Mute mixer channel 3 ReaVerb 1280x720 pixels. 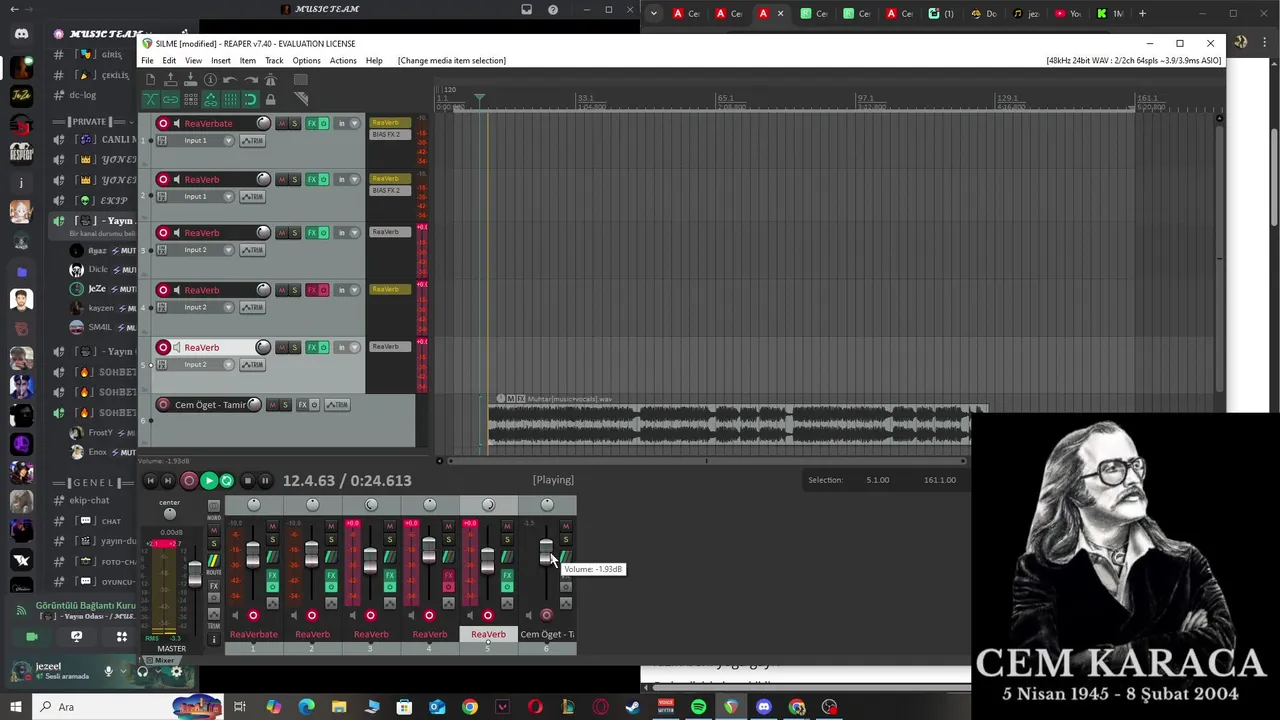click(389, 526)
